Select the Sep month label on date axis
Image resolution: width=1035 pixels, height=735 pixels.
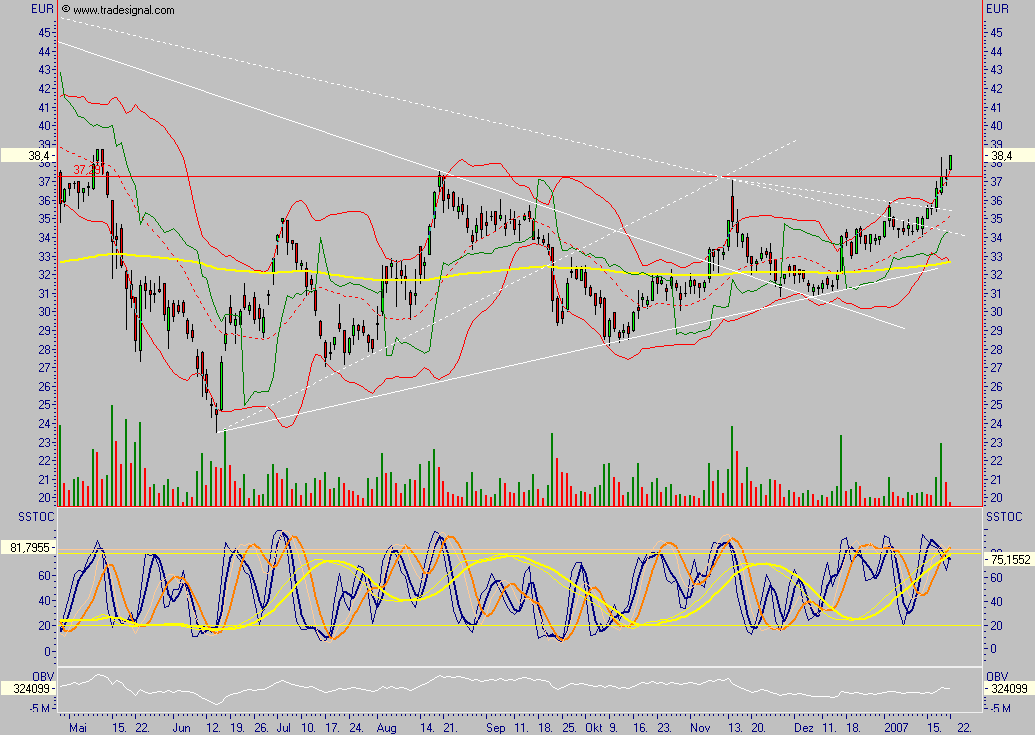click(496, 728)
